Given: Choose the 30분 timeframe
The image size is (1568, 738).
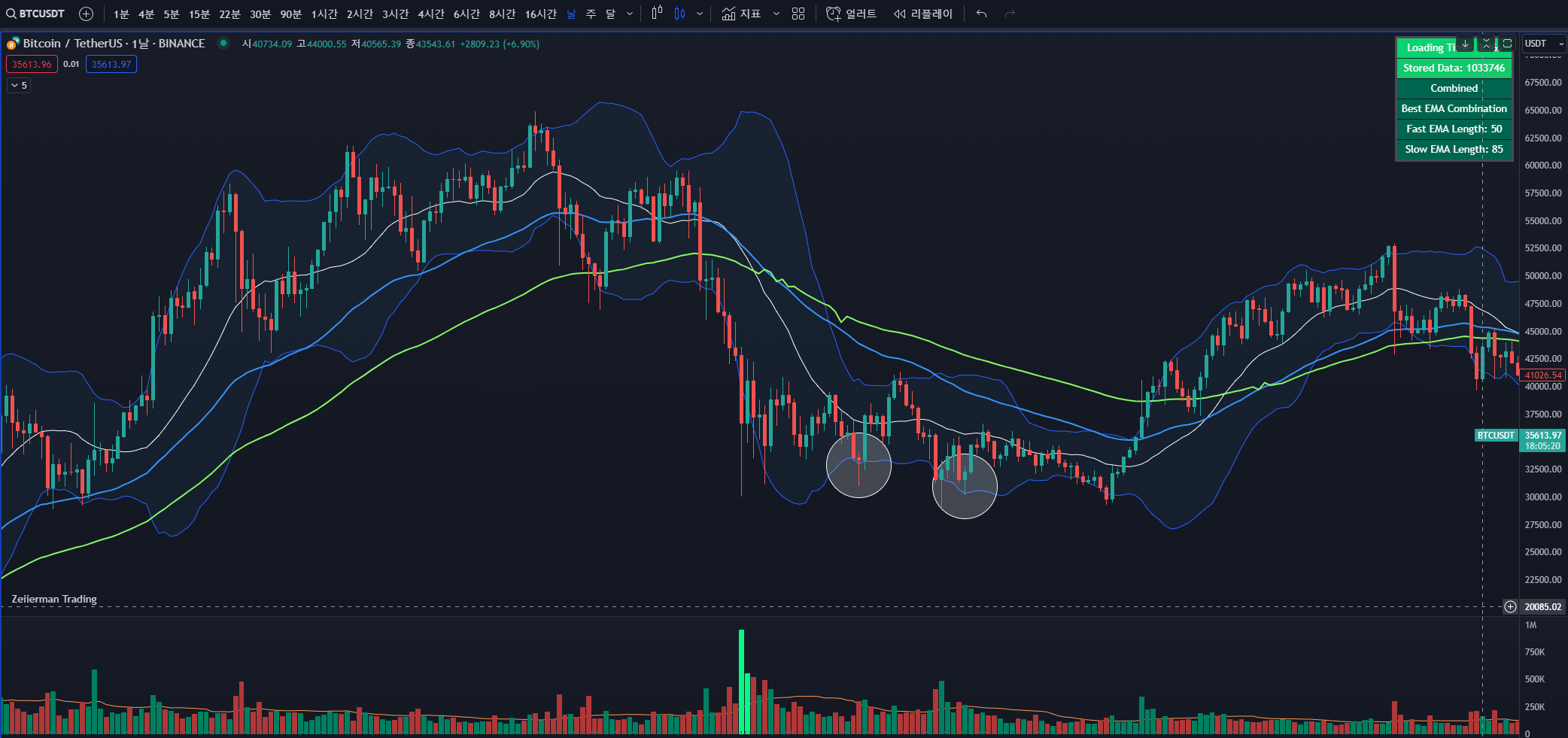Looking at the screenshot, I should point(260,14).
